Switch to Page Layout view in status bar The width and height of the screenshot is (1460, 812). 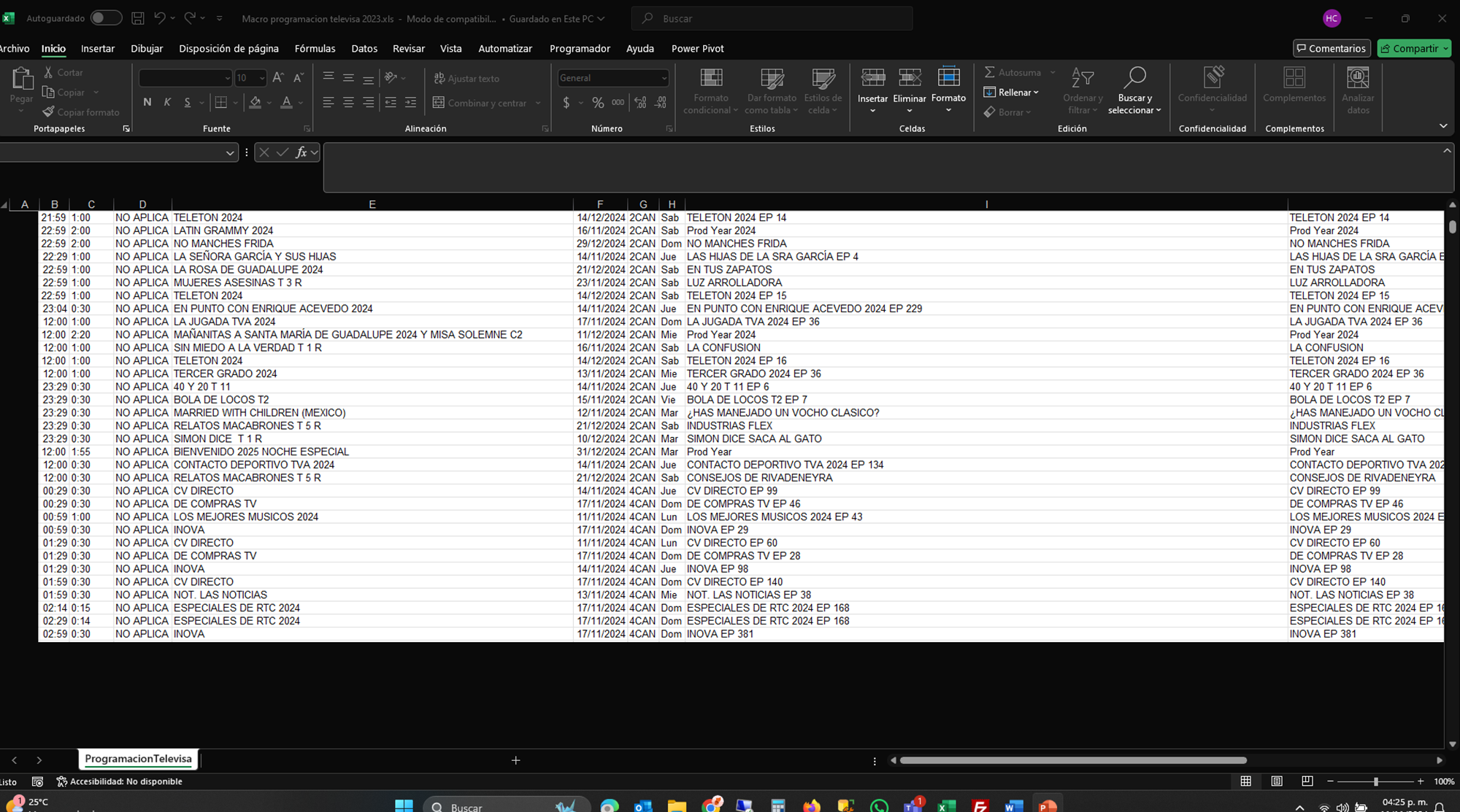click(x=1277, y=781)
